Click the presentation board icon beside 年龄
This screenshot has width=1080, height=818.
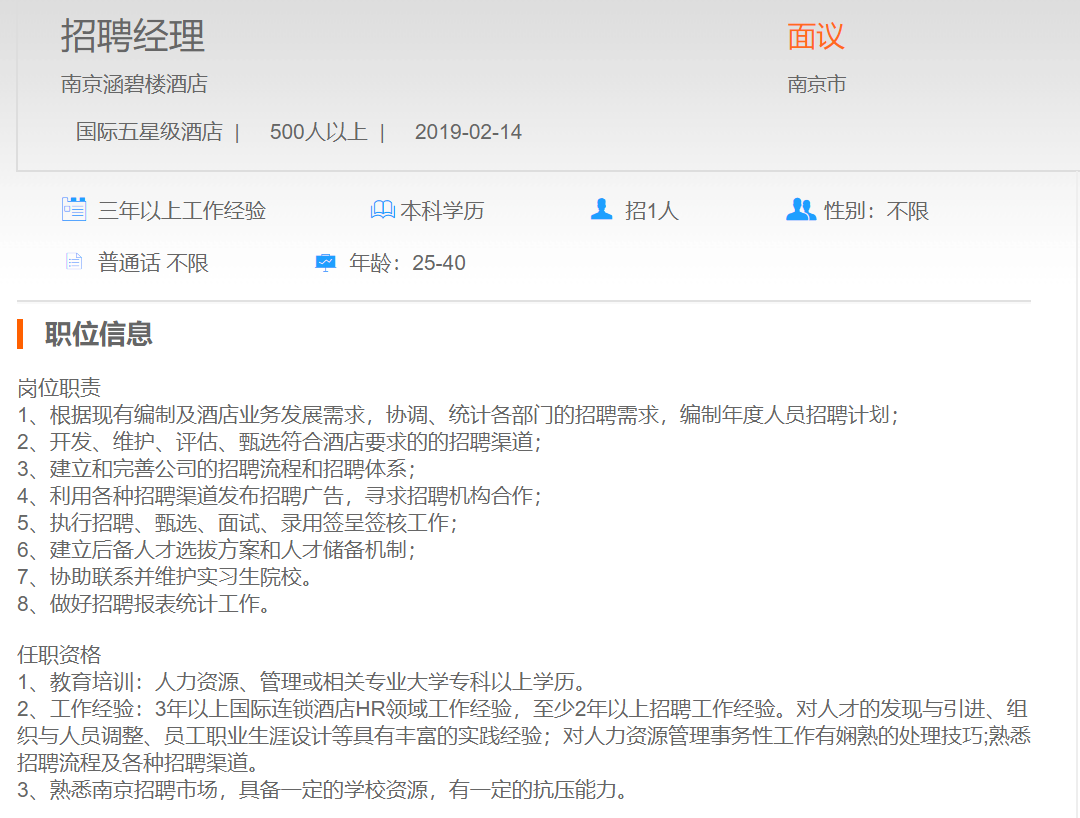click(x=326, y=263)
